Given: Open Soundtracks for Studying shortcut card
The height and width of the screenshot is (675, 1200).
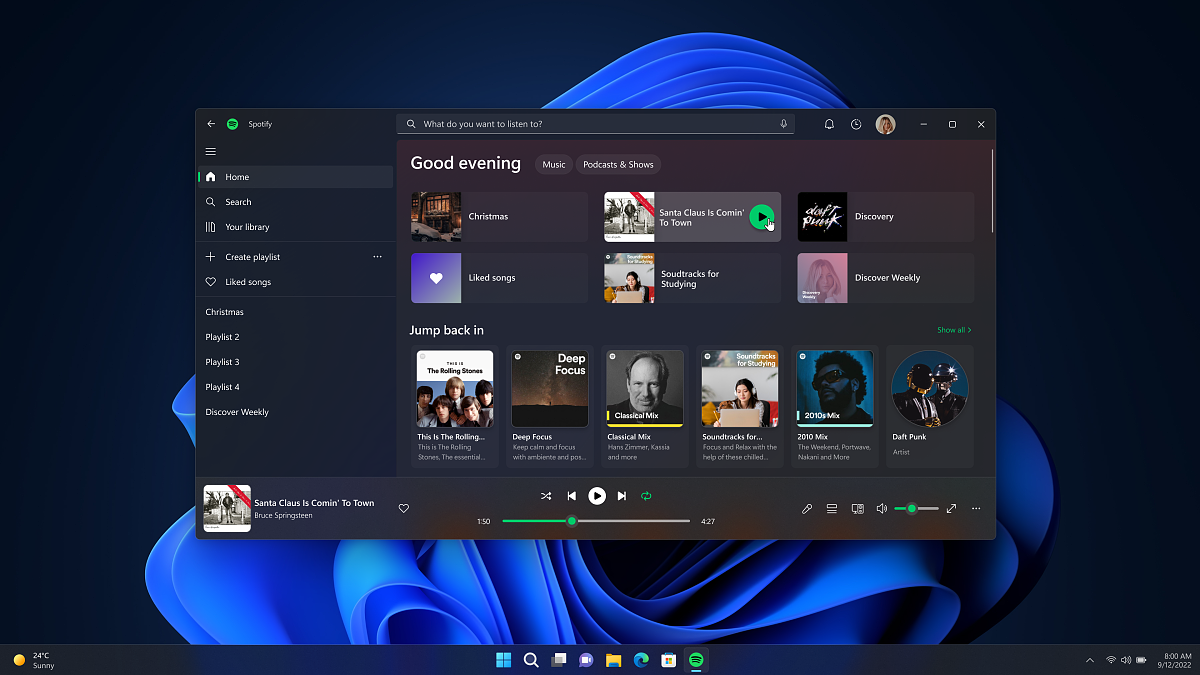Looking at the screenshot, I should (692, 278).
